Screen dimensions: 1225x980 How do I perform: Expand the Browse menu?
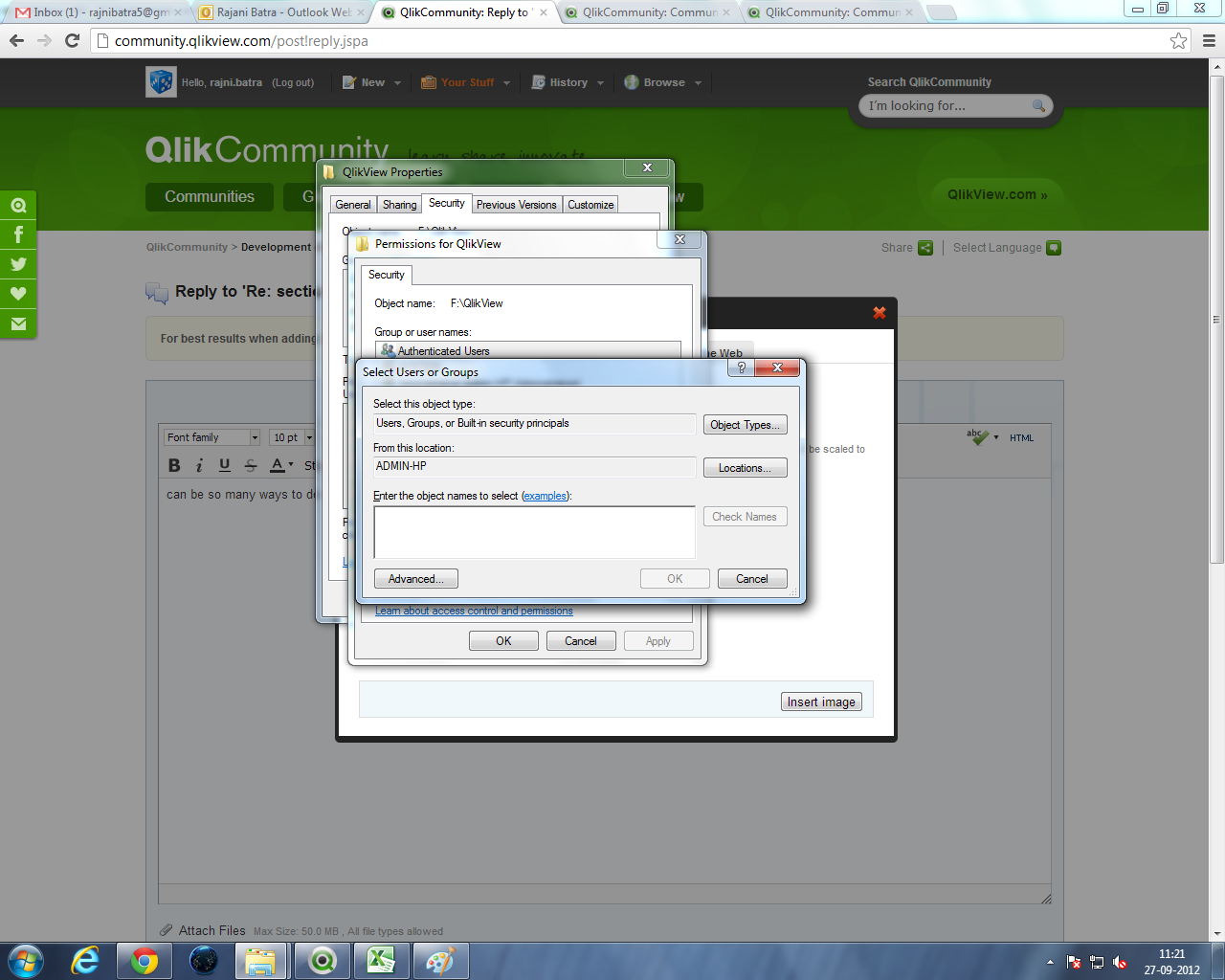pos(663,82)
